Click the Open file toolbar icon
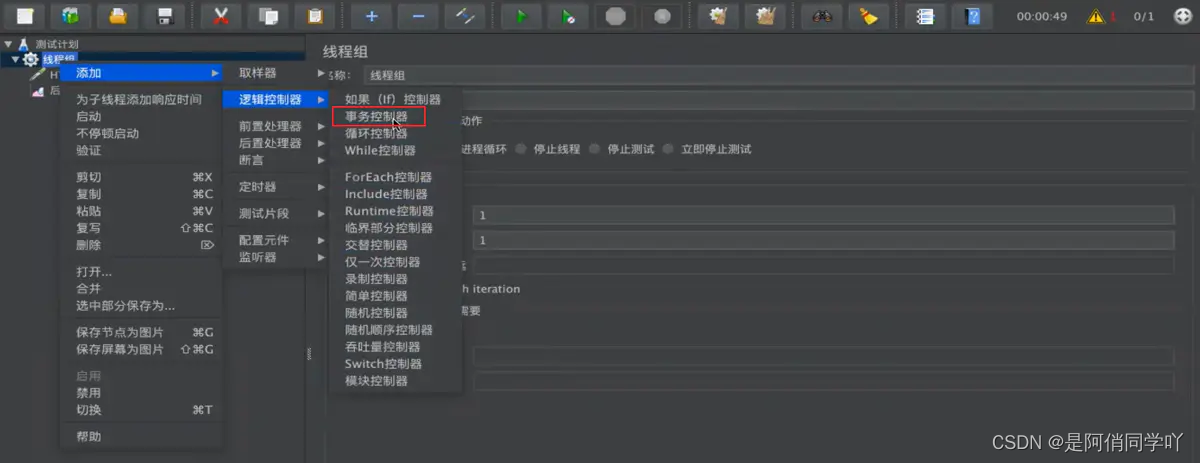Image resolution: width=1200 pixels, height=463 pixels. pyautogui.click(x=118, y=16)
